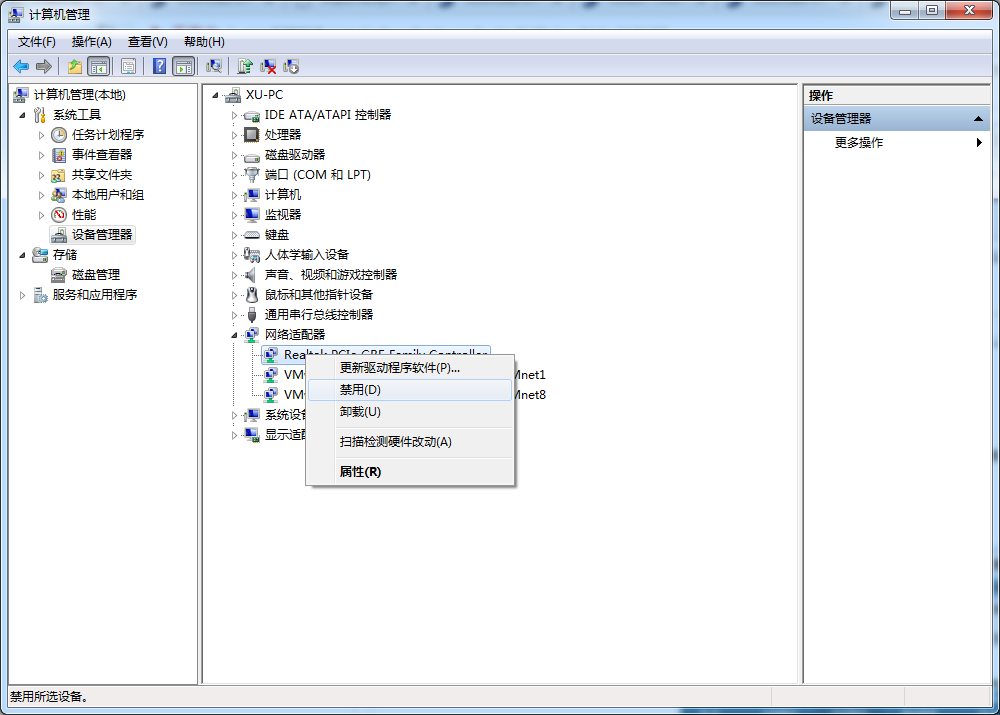Click the 磁盘驱动器 drive icon
The image size is (1000, 715).
[x=252, y=155]
